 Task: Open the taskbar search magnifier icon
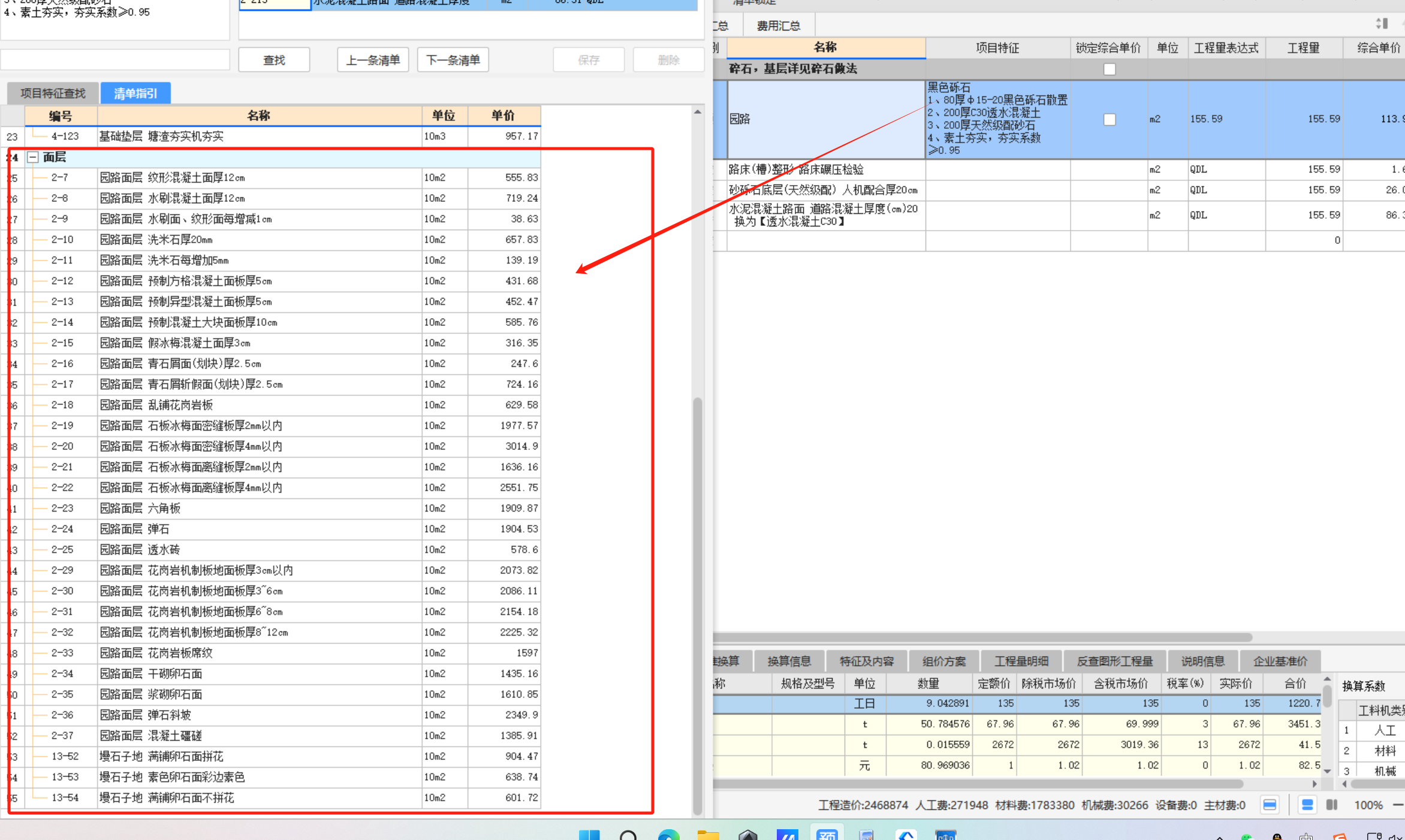tap(628, 835)
